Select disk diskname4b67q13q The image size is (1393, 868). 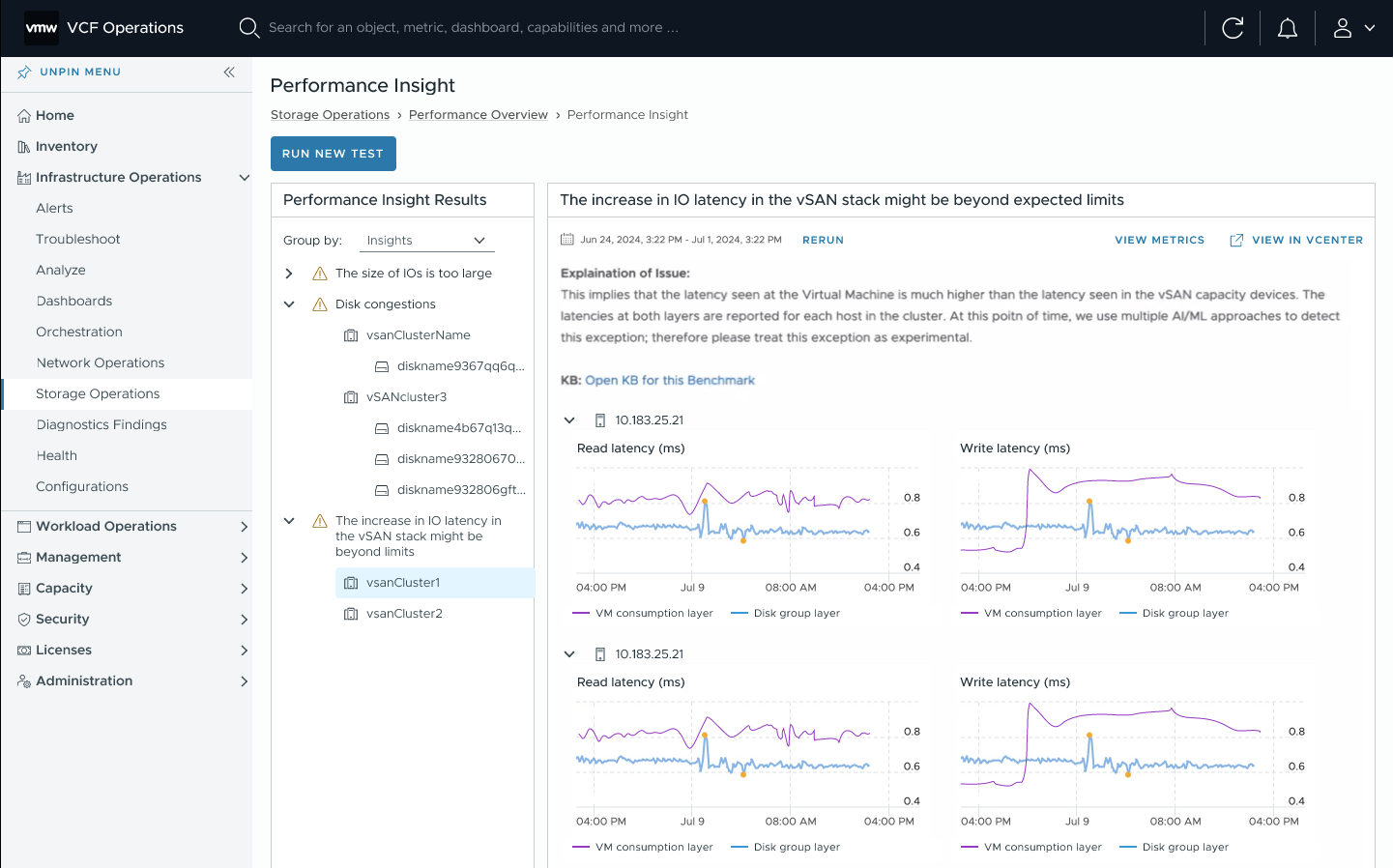(x=459, y=428)
